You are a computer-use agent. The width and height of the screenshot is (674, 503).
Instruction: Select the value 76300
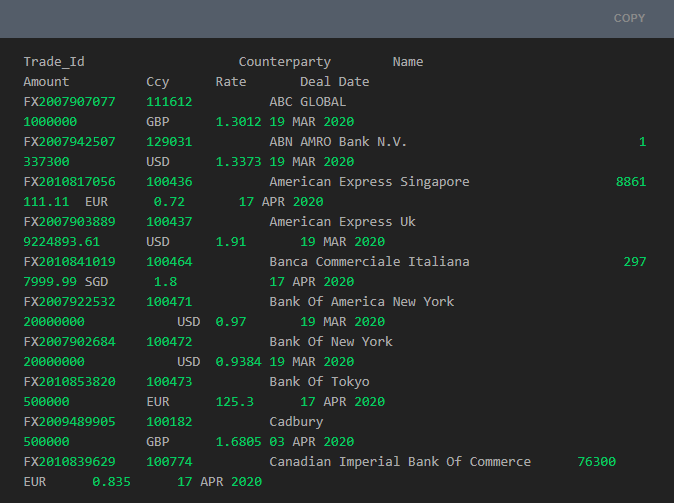(596, 462)
